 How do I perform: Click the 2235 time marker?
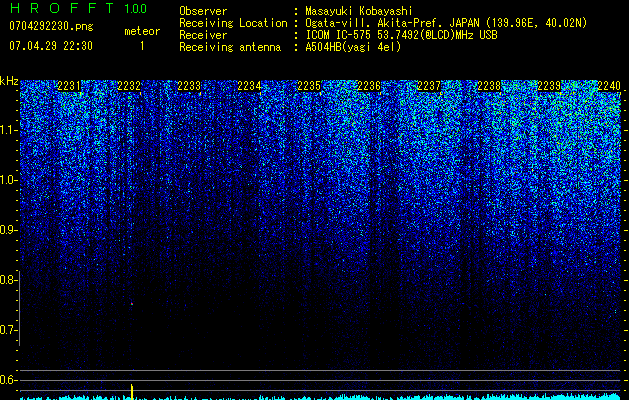(309, 86)
